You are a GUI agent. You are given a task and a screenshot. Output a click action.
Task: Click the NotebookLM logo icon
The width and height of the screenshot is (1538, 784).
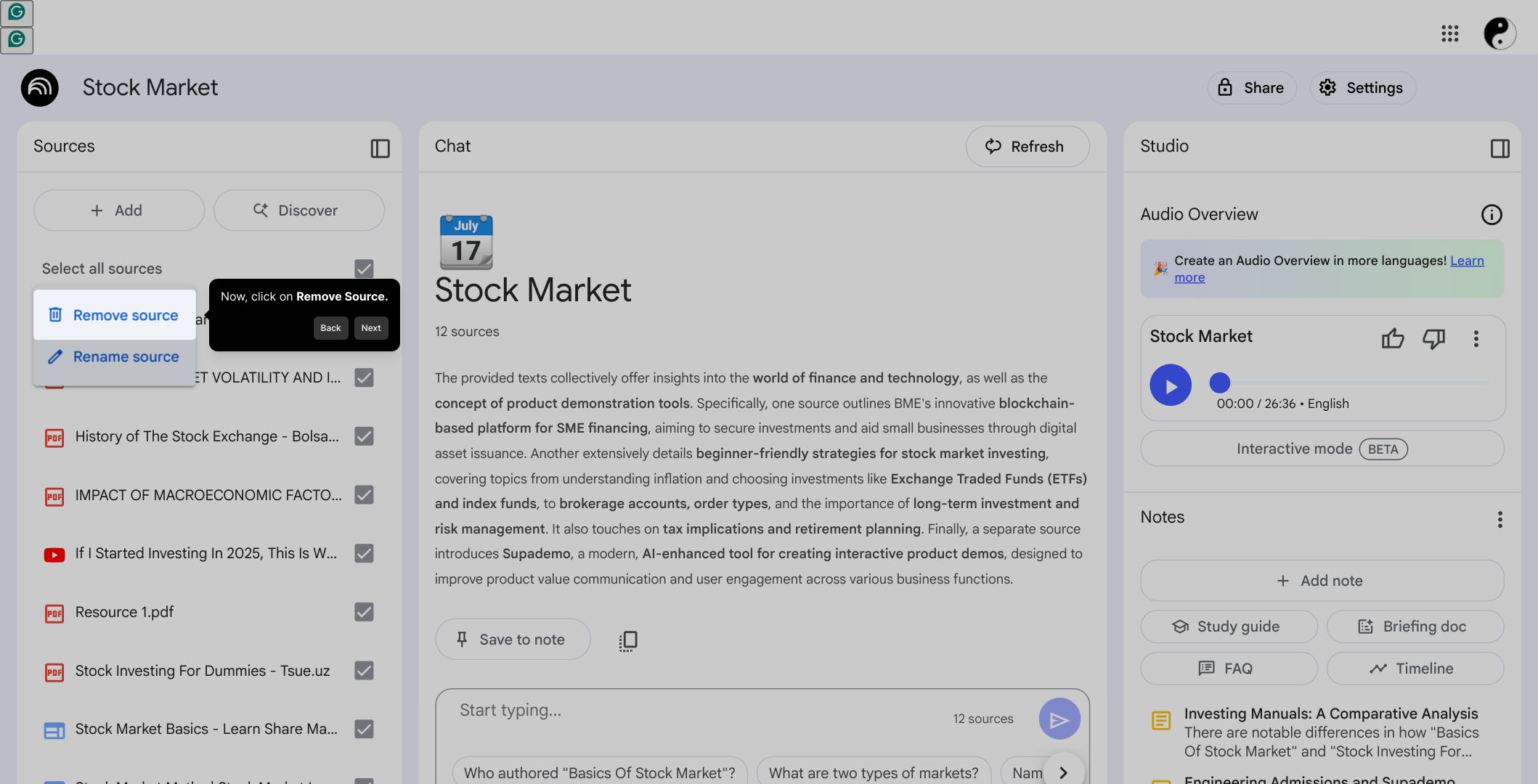click(x=39, y=88)
